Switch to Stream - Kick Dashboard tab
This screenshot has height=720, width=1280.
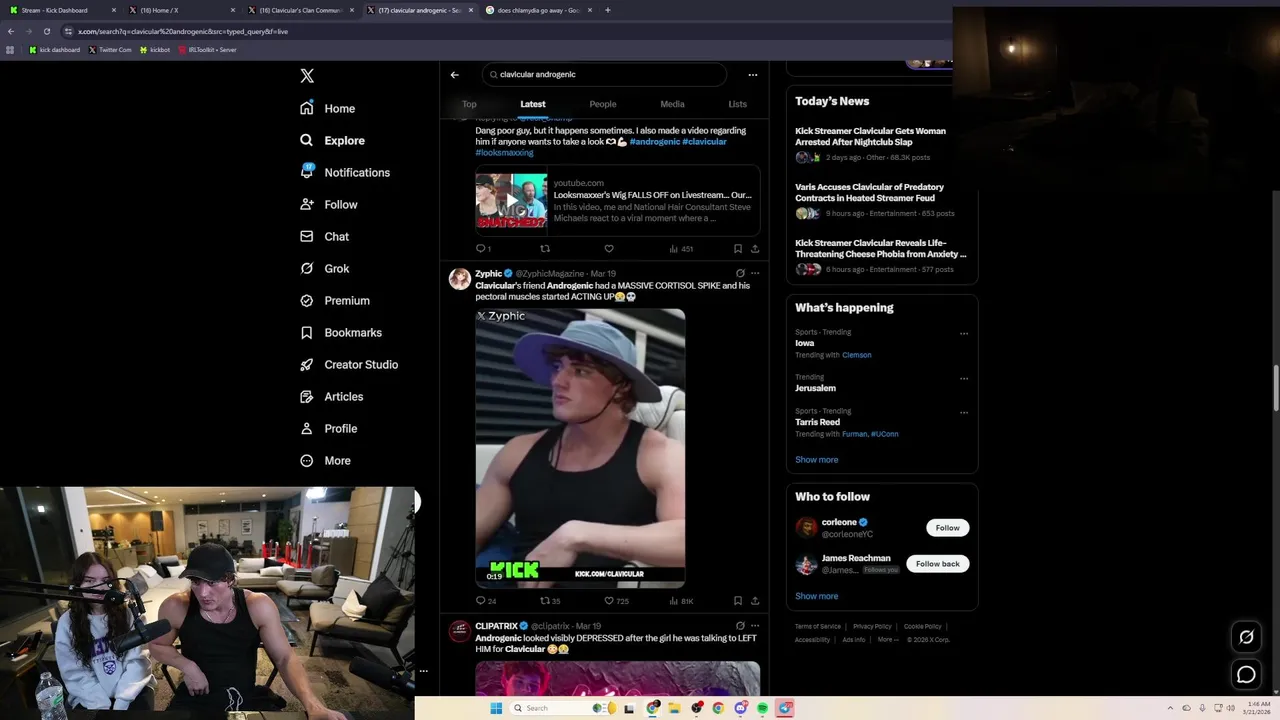(61, 10)
